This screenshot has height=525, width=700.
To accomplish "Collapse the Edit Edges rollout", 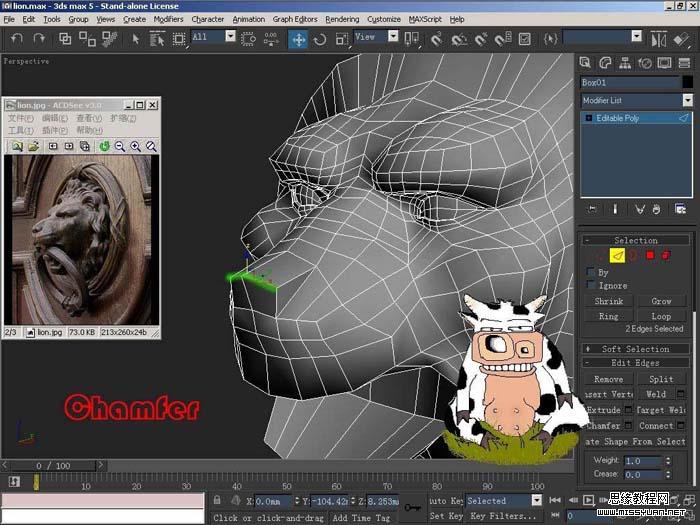I will (635, 362).
